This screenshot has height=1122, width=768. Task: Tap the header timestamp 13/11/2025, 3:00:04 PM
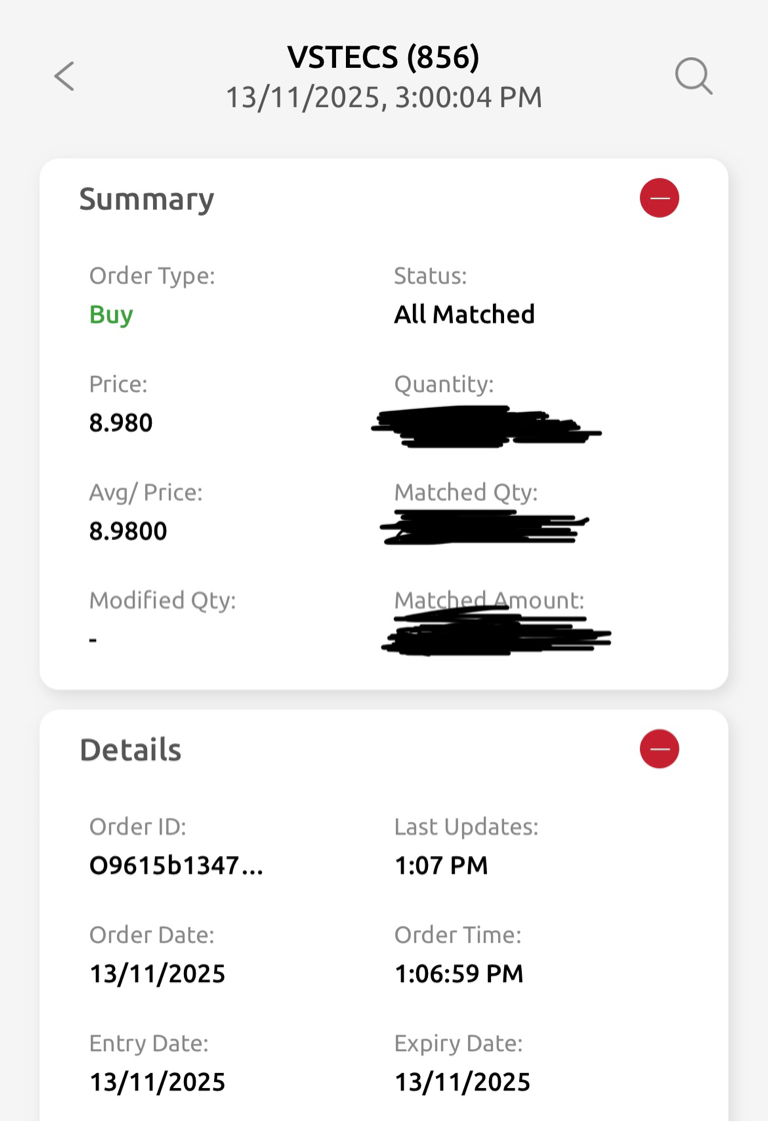click(383, 98)
